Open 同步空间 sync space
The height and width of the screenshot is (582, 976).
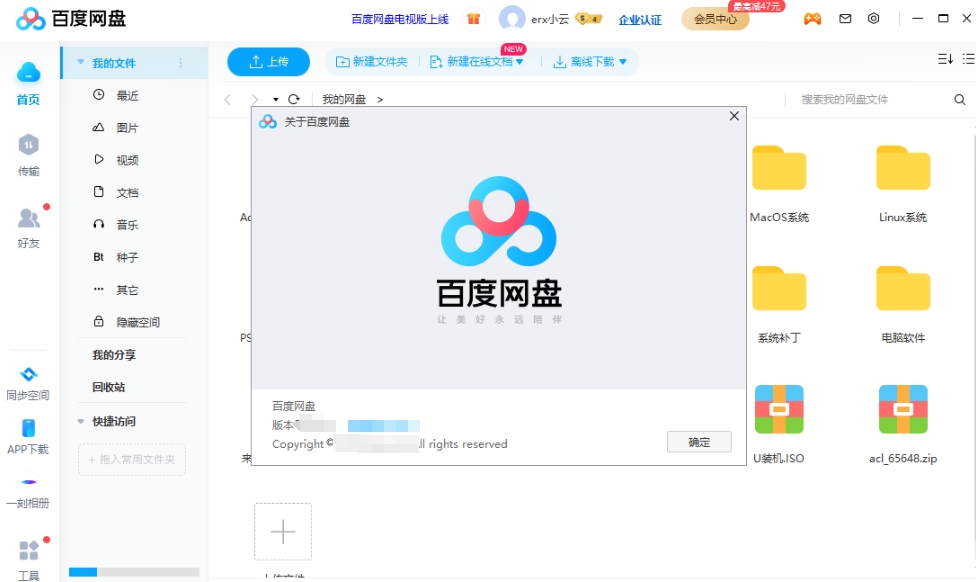(x=28, y=374)
